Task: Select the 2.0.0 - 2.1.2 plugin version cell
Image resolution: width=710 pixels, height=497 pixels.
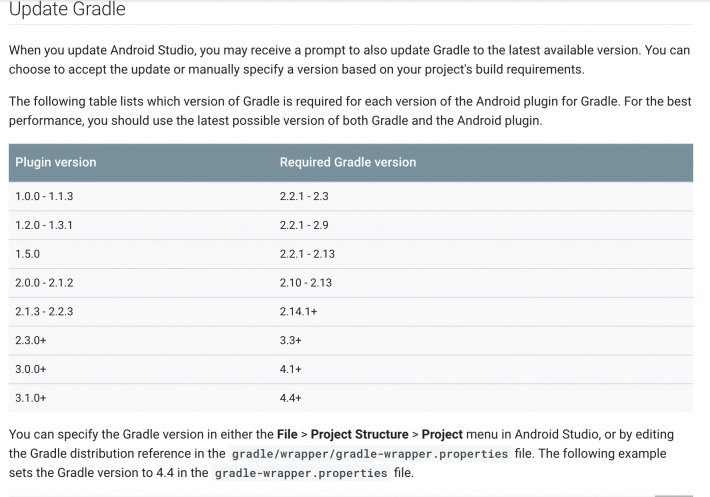Action: [x=44, y=283]
